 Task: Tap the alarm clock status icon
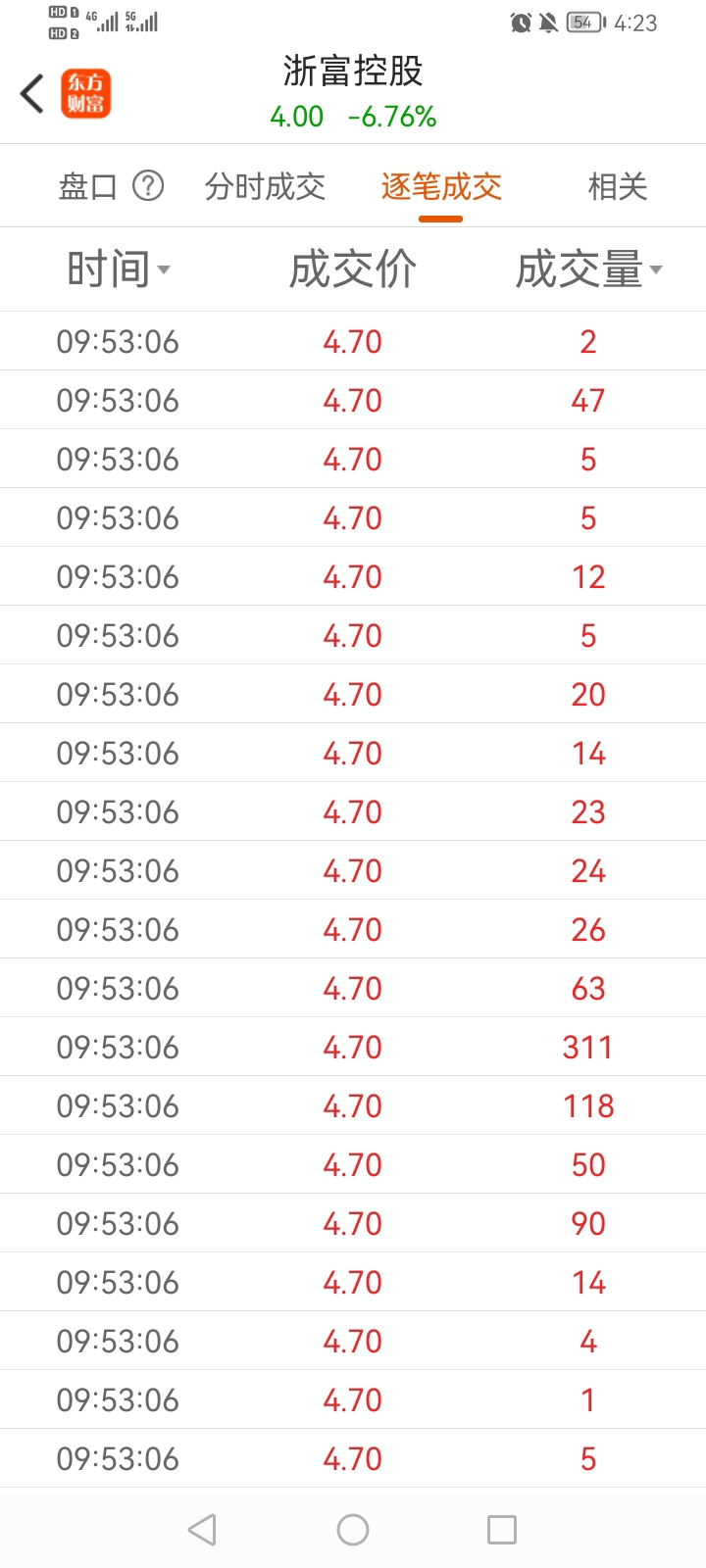521,23
